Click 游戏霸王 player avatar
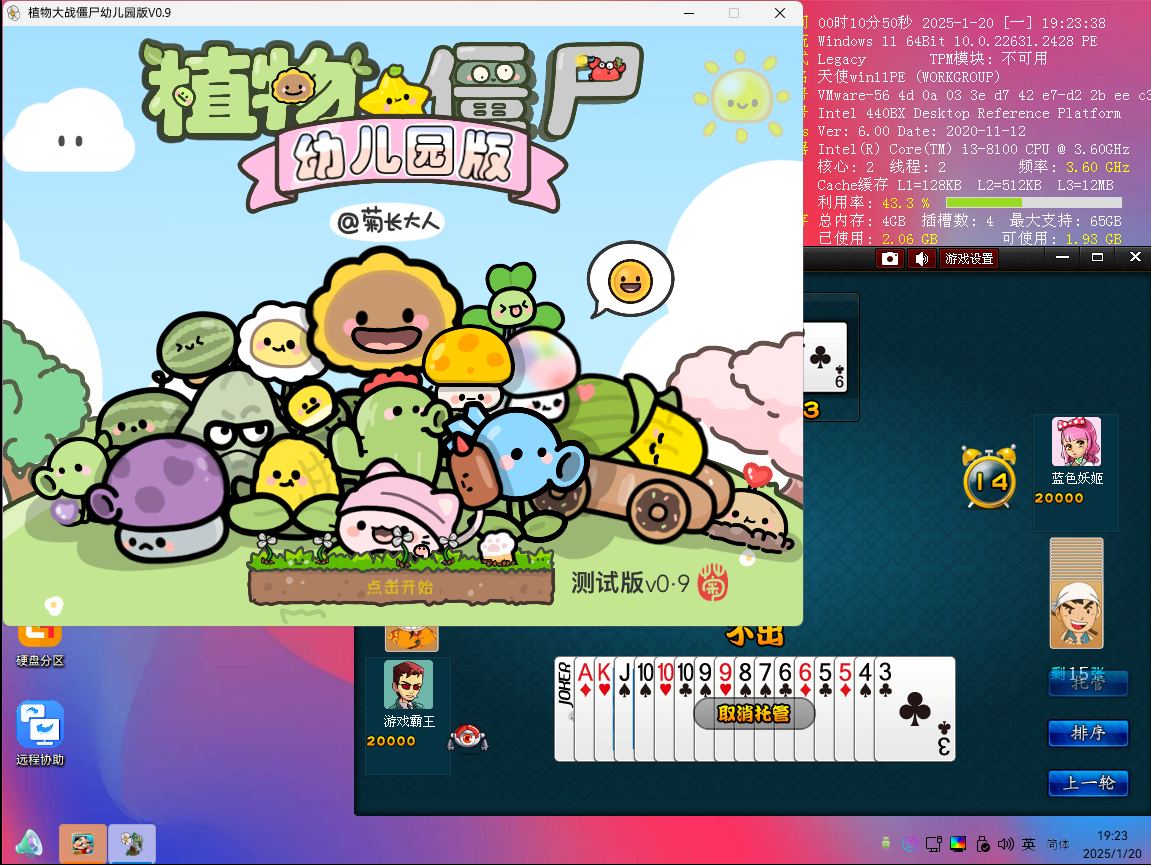 click(409, 684)
